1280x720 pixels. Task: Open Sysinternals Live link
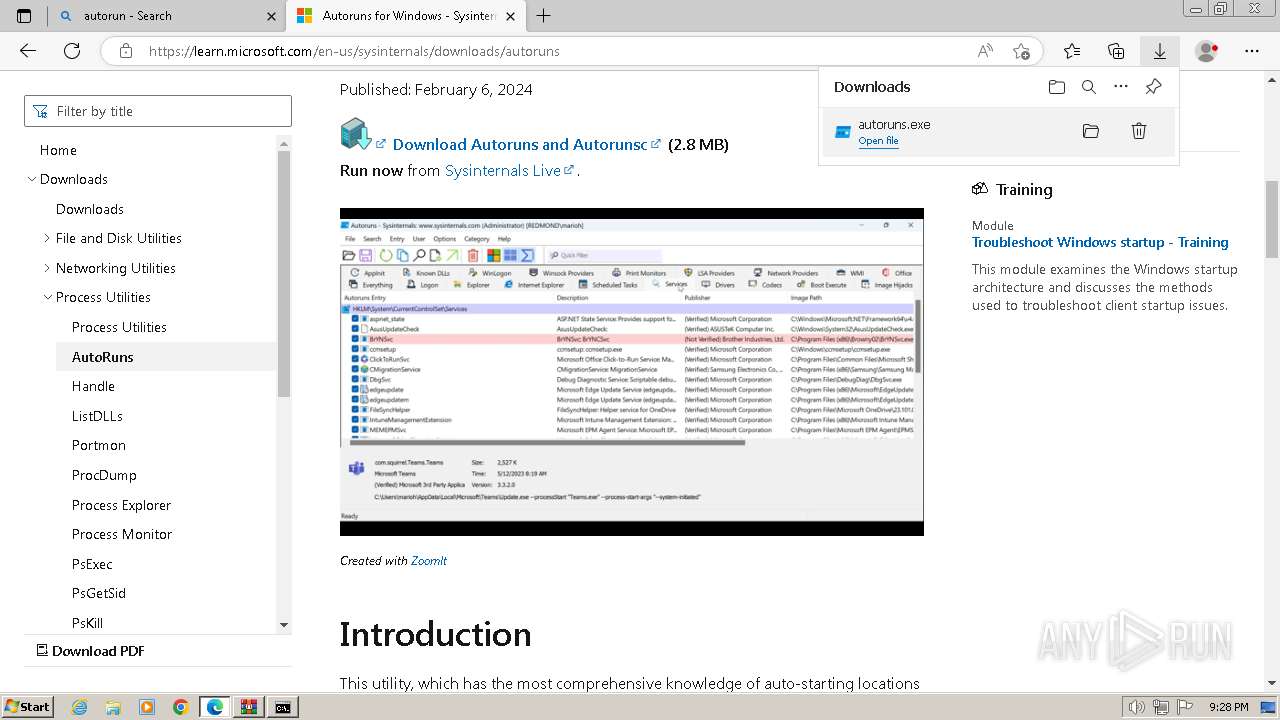click(503, 170)
